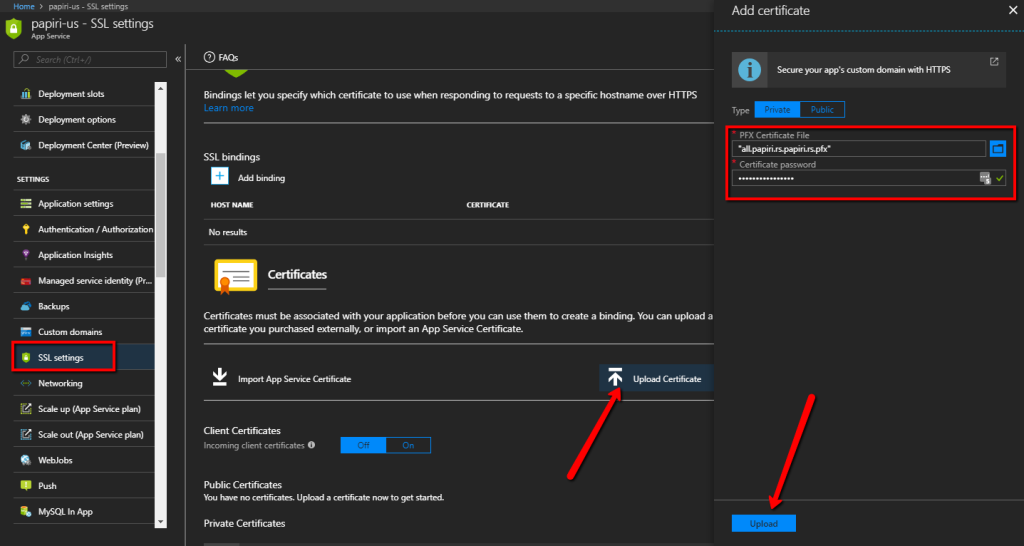
Task: Go to Home breadcrumb
Action: tap(24, 7)
